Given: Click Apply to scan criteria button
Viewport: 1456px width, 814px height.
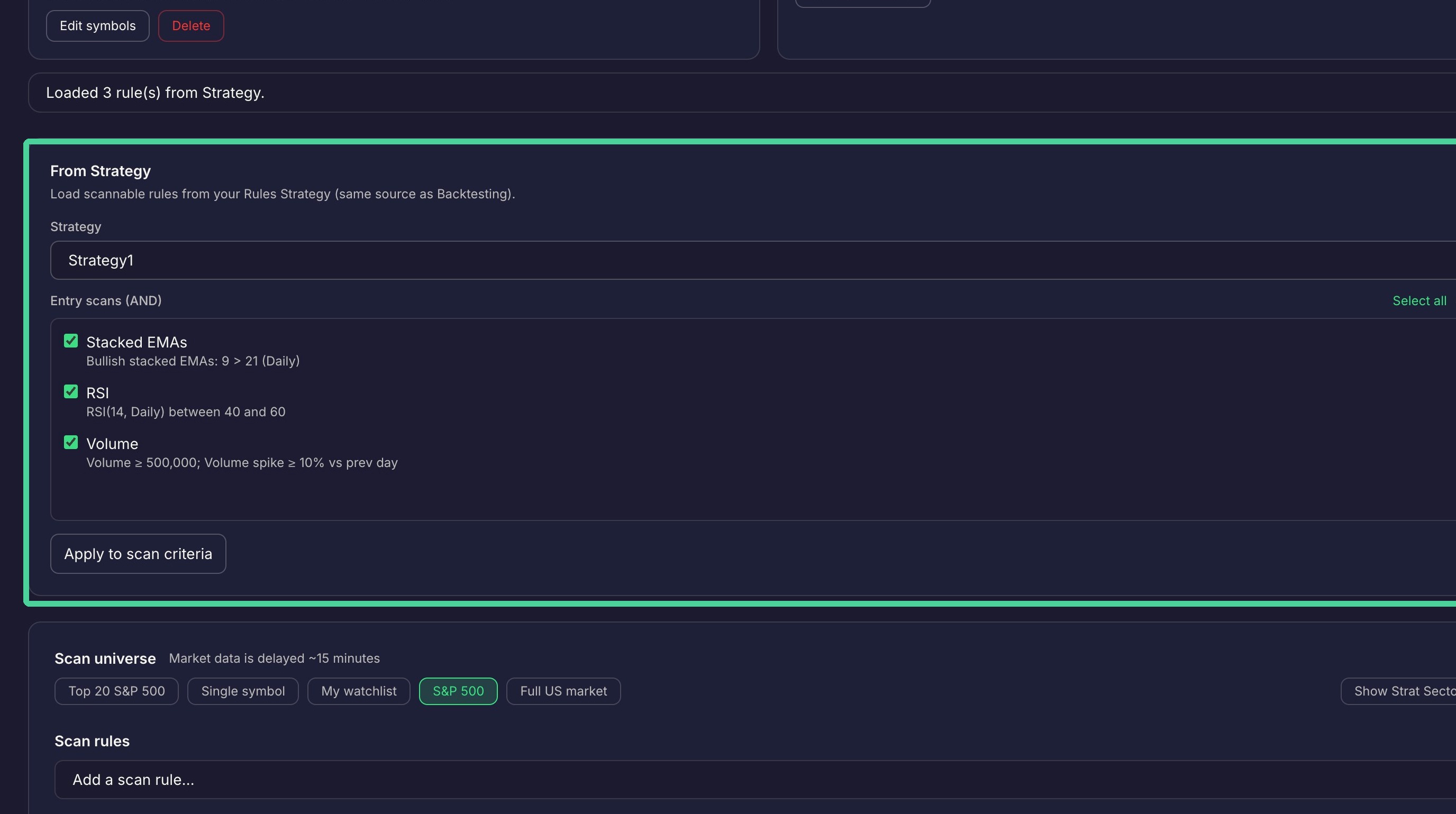Looking at the screenshot, I should pyautogui.click(x=138, y=554).
